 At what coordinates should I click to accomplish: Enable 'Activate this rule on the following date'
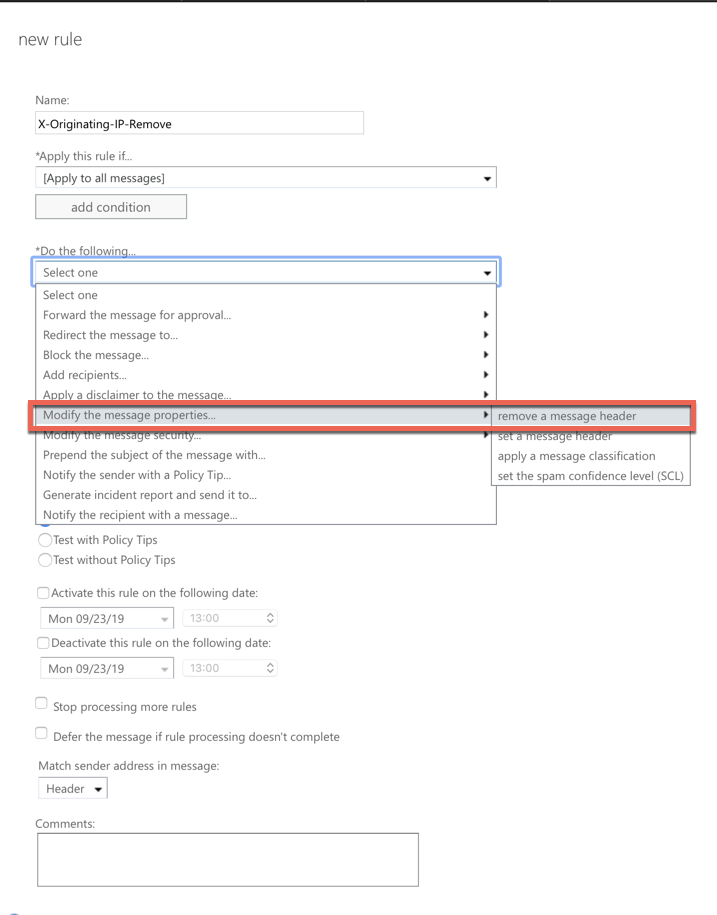[43, 593]
